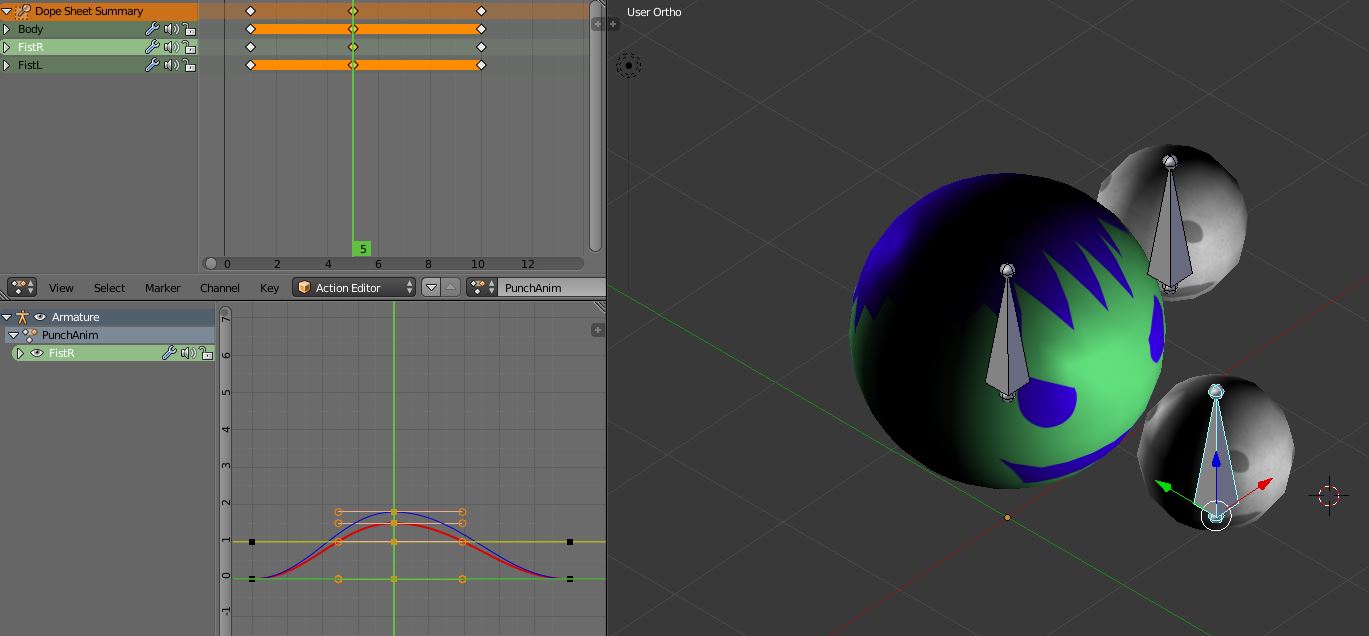Open the Channel menu
1369x636 pixels.
click(x=219, y=288)
